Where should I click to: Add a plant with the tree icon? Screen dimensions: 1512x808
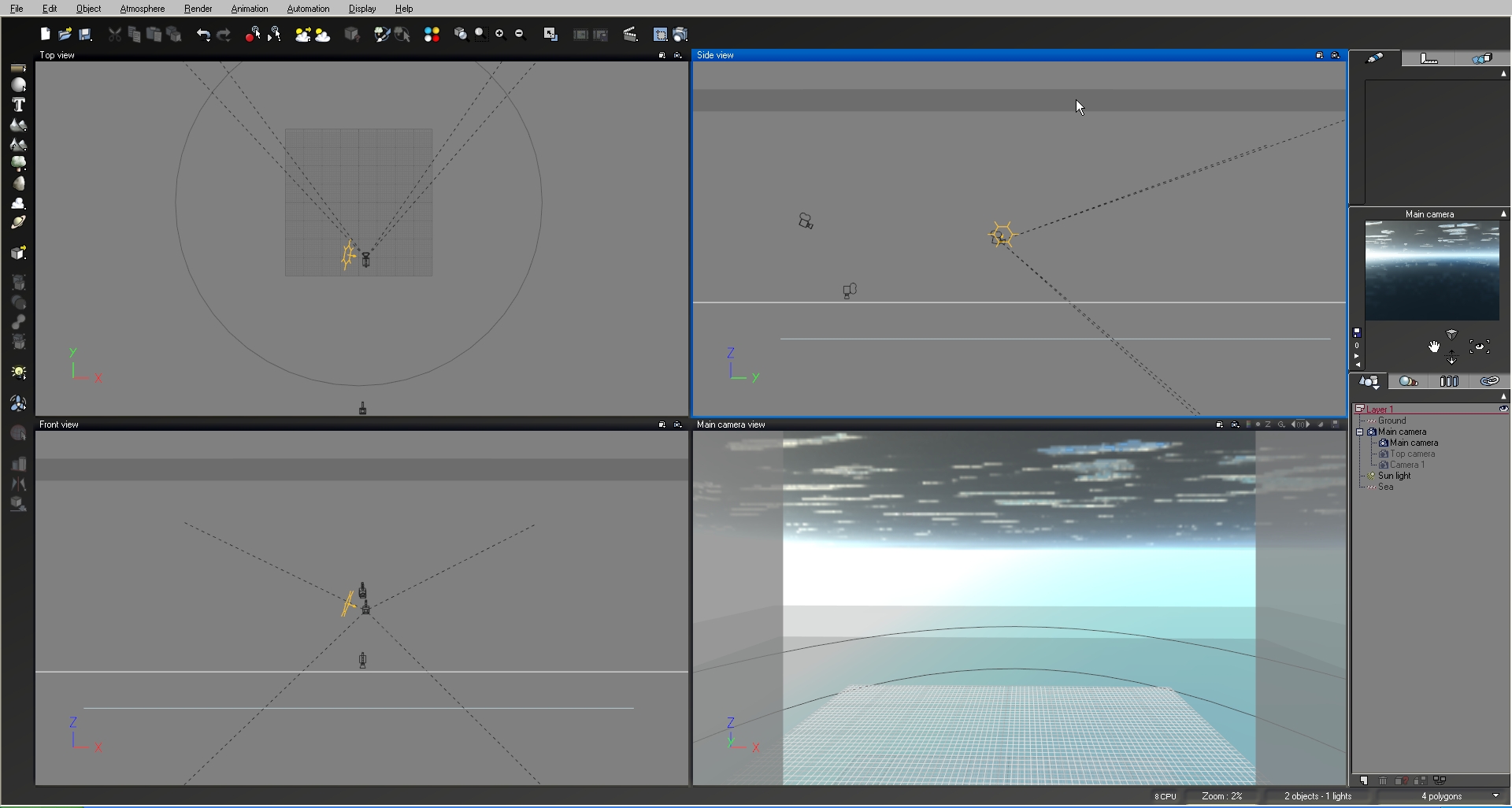click(18, 164)
